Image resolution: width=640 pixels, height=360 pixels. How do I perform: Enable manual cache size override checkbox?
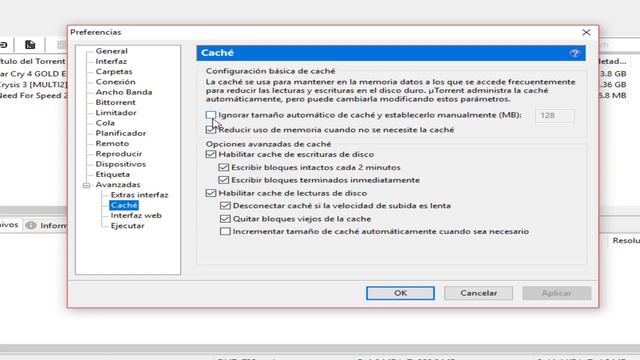click(211, 115)
